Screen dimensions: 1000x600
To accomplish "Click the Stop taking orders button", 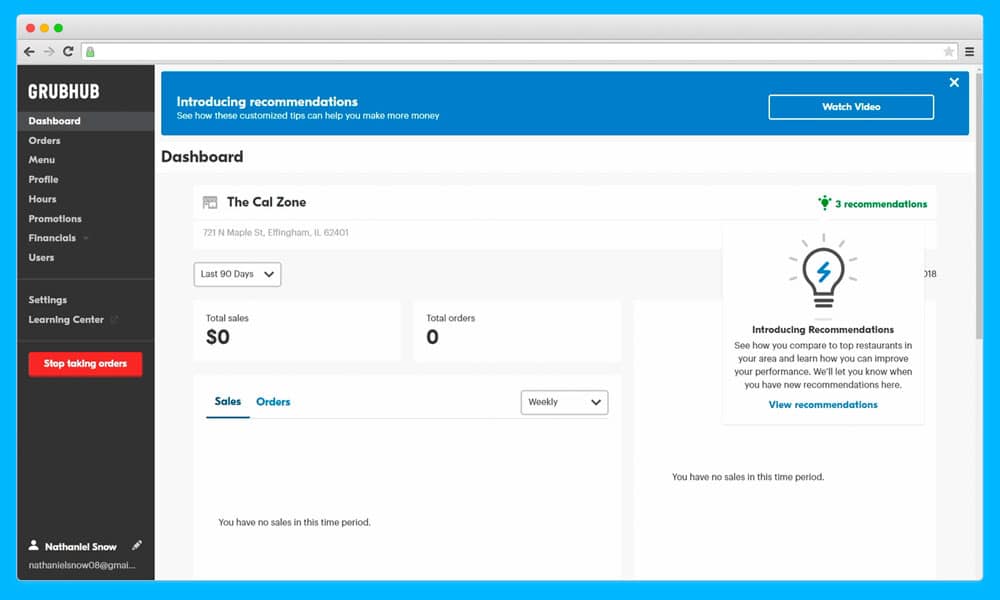I will (85, 364).
